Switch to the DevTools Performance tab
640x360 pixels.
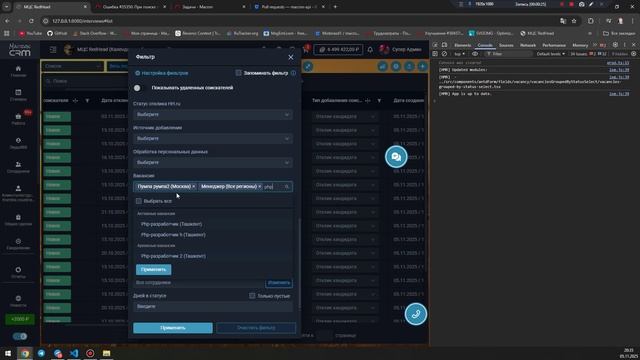click(554, 45)
